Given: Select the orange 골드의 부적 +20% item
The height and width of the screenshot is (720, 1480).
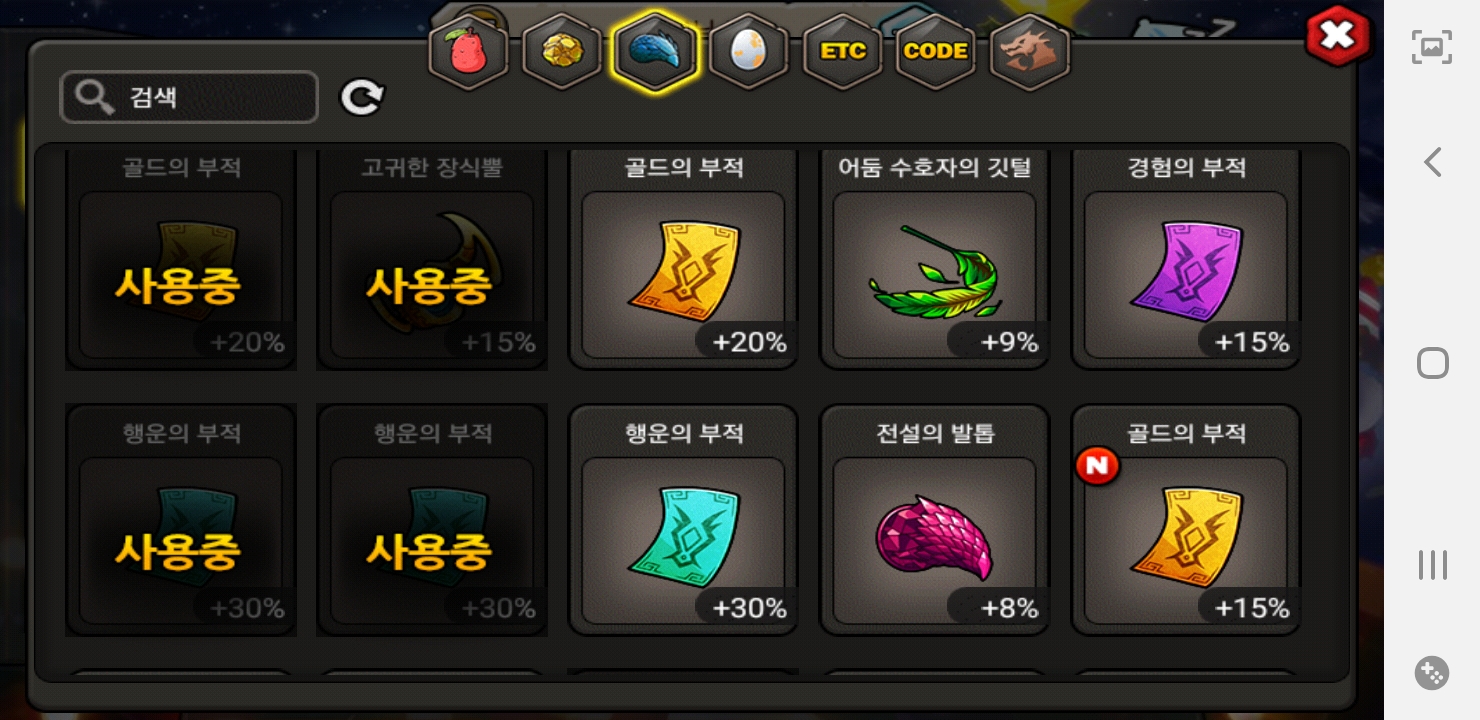Looking at the screenshot, I should pyautogui.click(x=683, y=260).
